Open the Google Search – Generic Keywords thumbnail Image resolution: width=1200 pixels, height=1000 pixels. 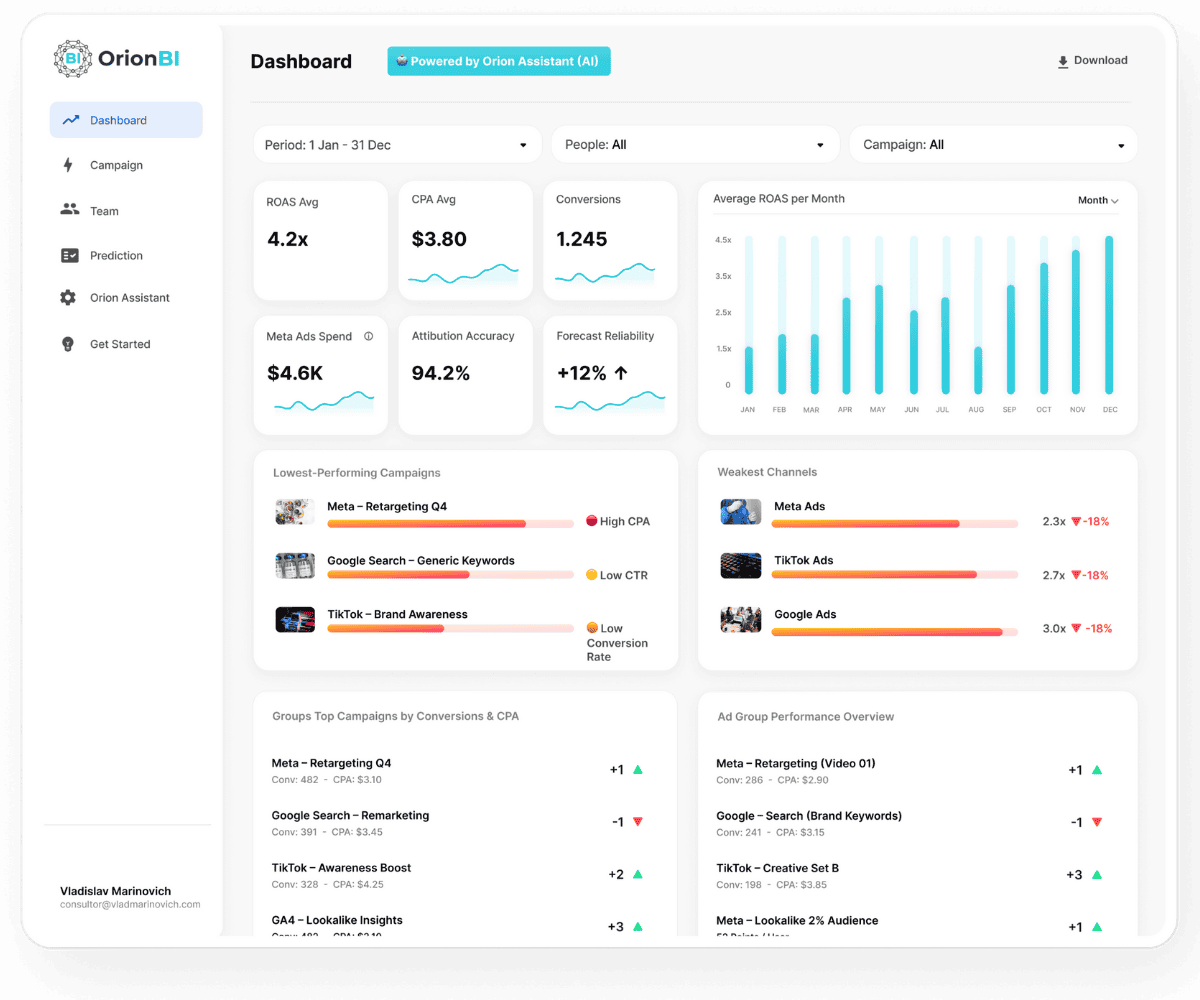pos(295,566)
